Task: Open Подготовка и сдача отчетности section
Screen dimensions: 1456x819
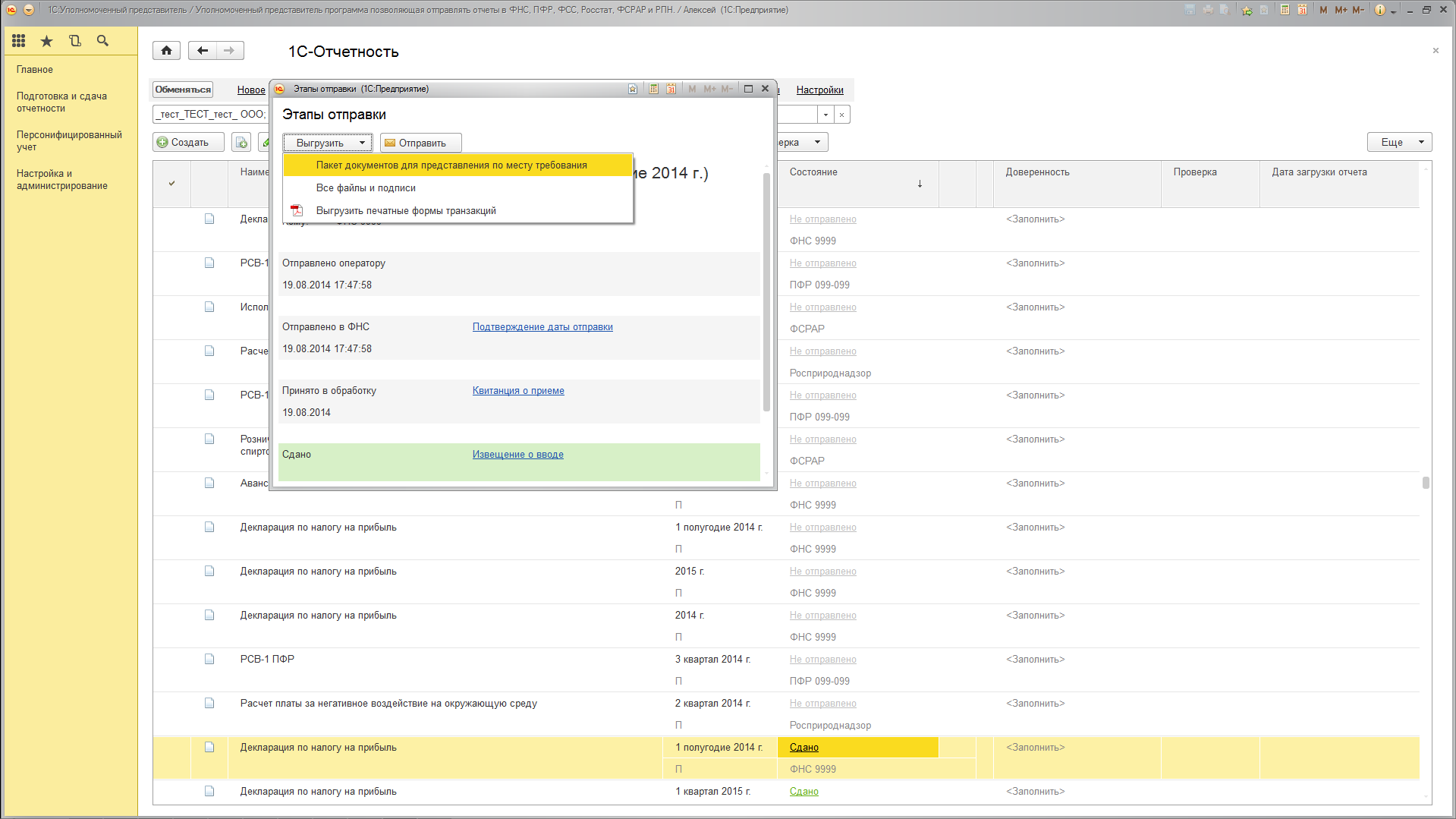Action: [61, 102]
